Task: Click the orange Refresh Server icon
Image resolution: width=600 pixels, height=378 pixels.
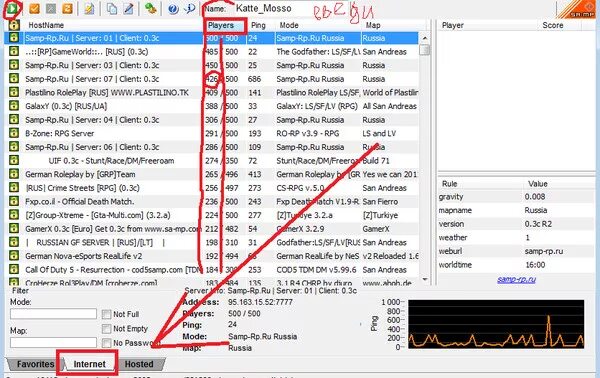Action: coord(67,8)
